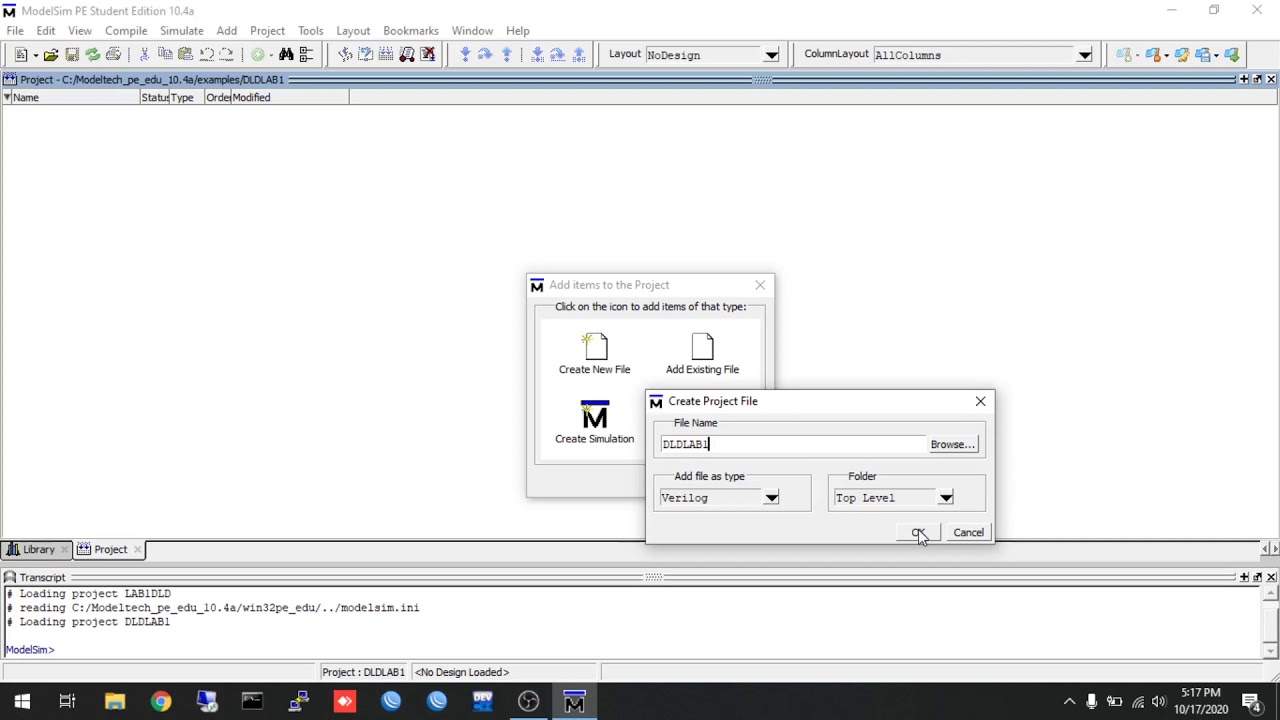Click the Open folder toolbar icon
Screen dimensions: 1280x720
point(51,55)
